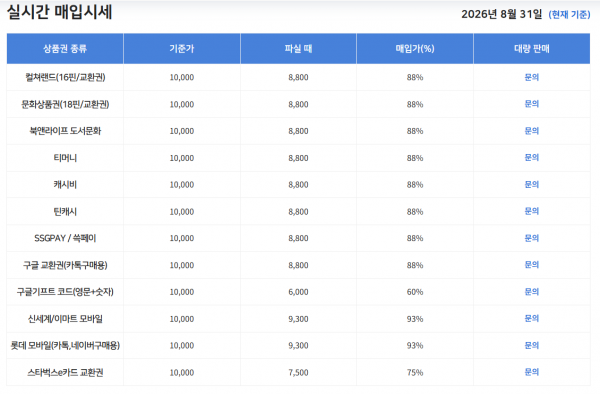Select 신세계/이마트 모바일 product name
Viewport: 600px width, 394px height.
coord(65,318)
